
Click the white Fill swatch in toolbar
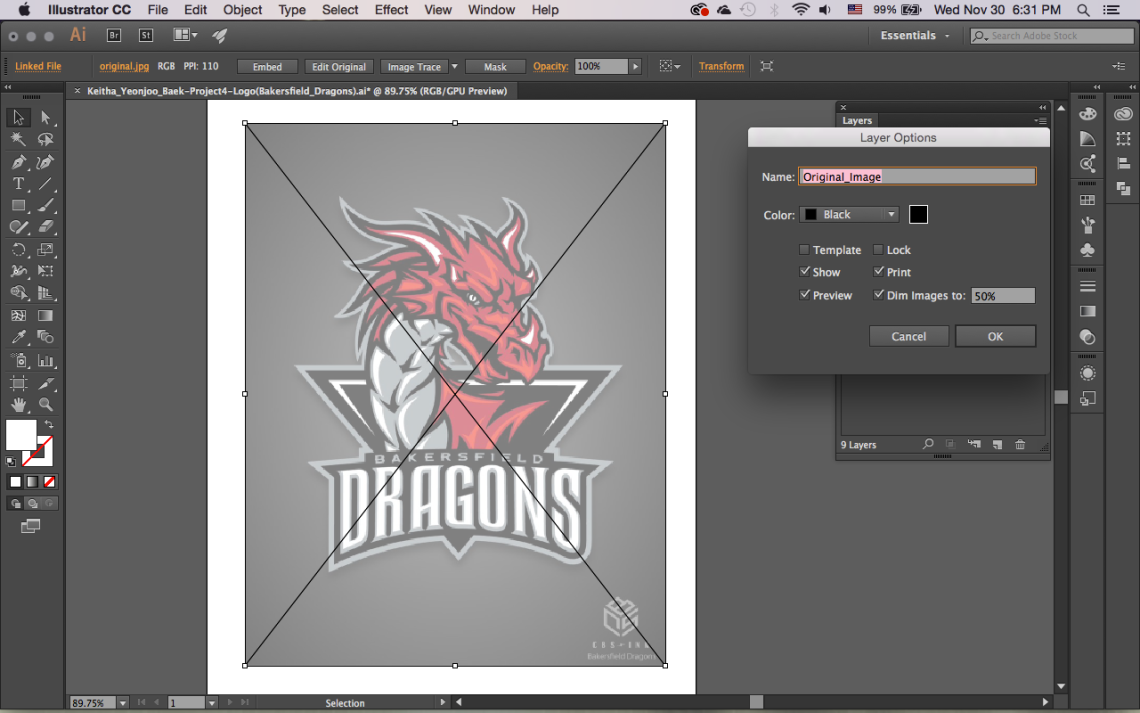[21, 435]
